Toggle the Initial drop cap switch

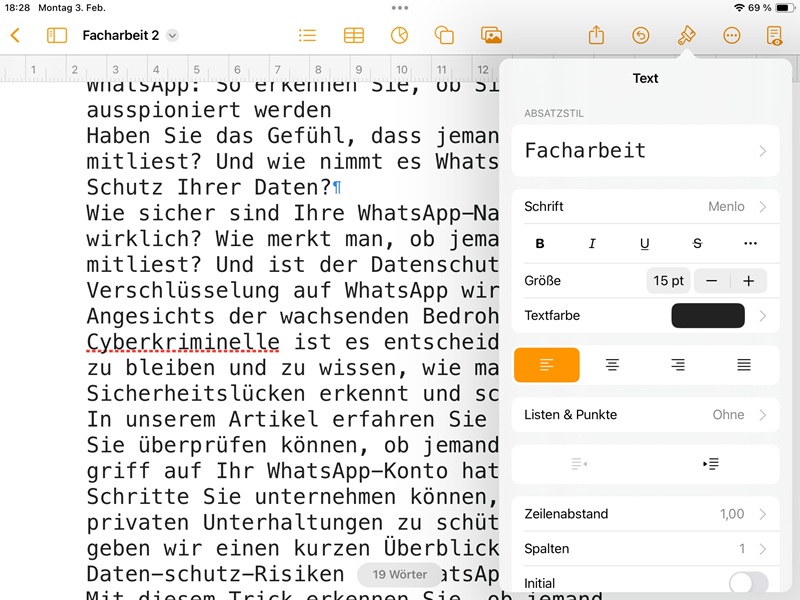[748, 583]
